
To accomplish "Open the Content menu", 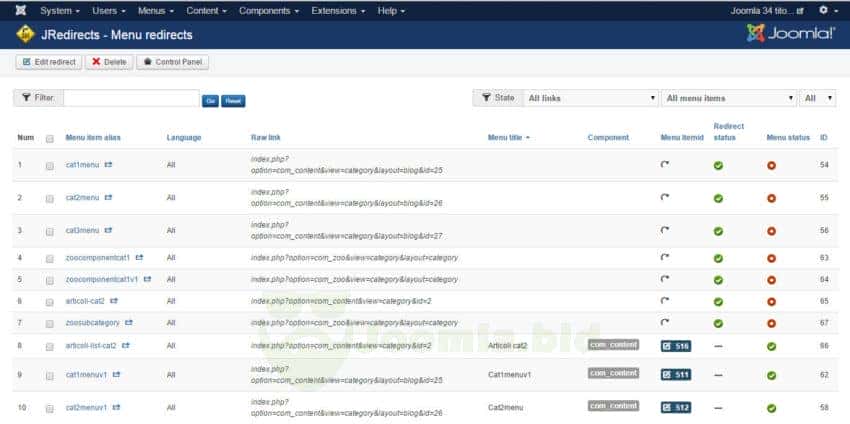I will pyautogui.click(x=206, y=10).
